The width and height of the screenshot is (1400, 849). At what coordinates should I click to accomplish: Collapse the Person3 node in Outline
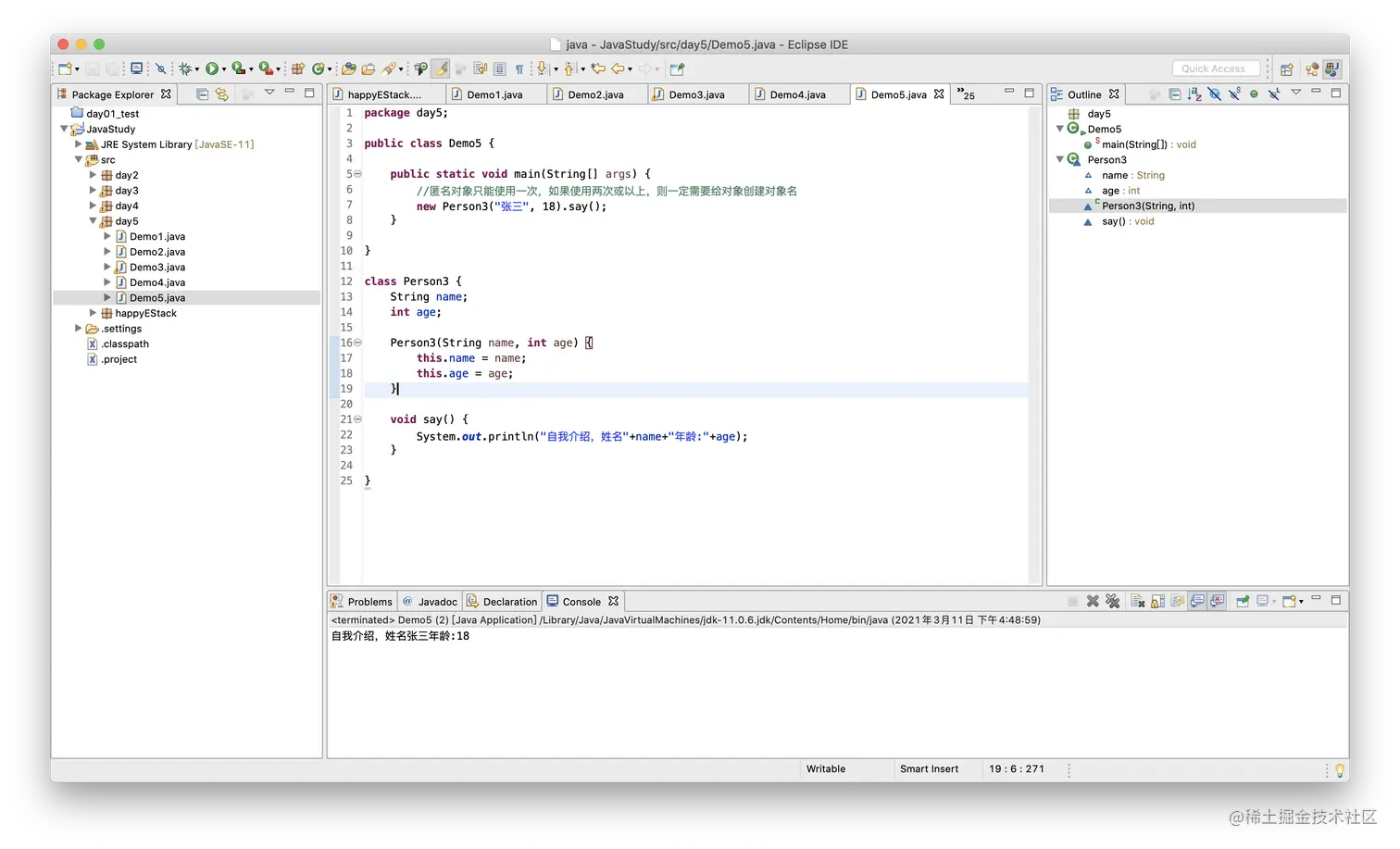click(x=1060, y=159)
